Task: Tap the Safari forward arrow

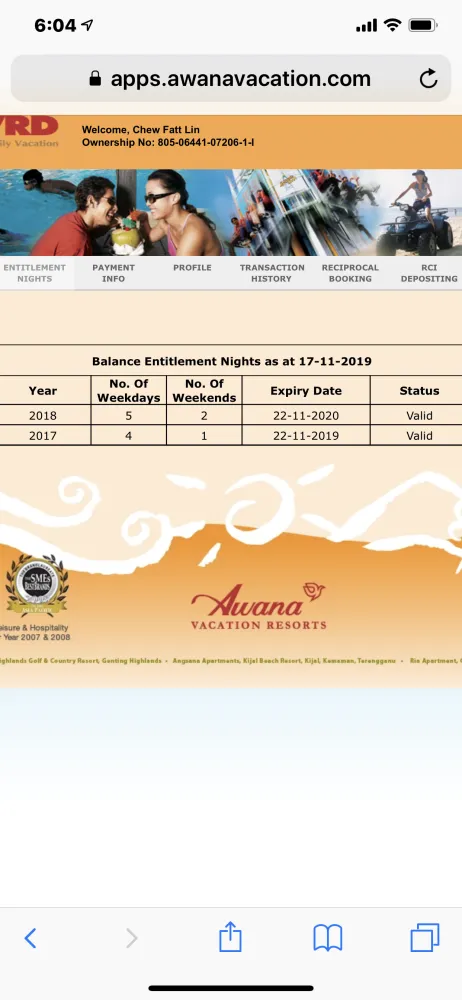Action: pyautogui.click(x=131, y=938)
